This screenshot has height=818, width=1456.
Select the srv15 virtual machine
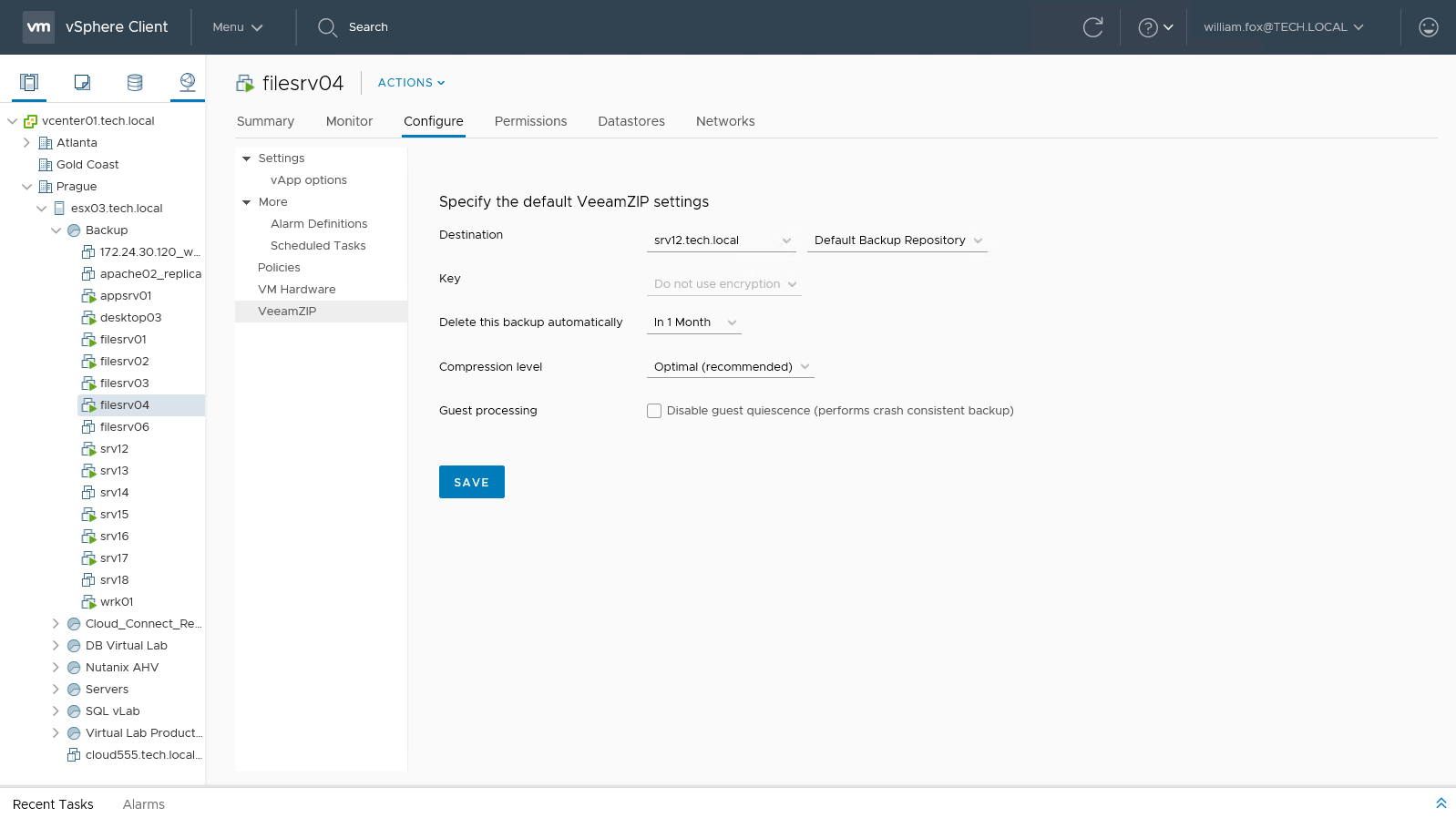coord(114,515)
